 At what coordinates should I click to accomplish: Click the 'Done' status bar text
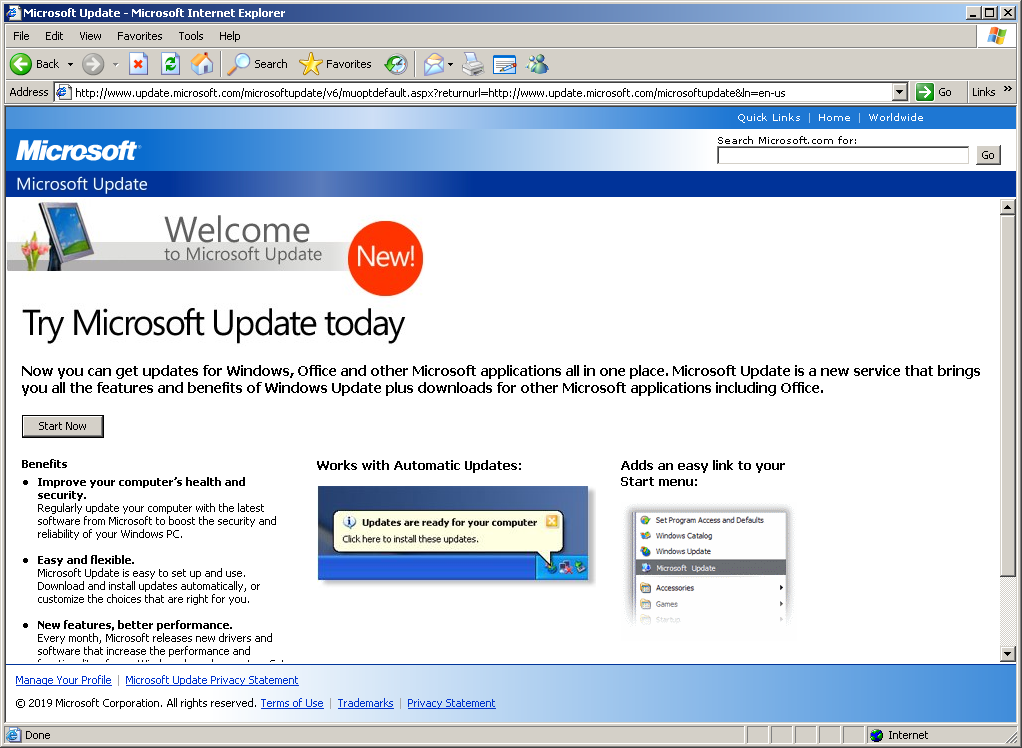pyautogui.click(x=37, y=735)
